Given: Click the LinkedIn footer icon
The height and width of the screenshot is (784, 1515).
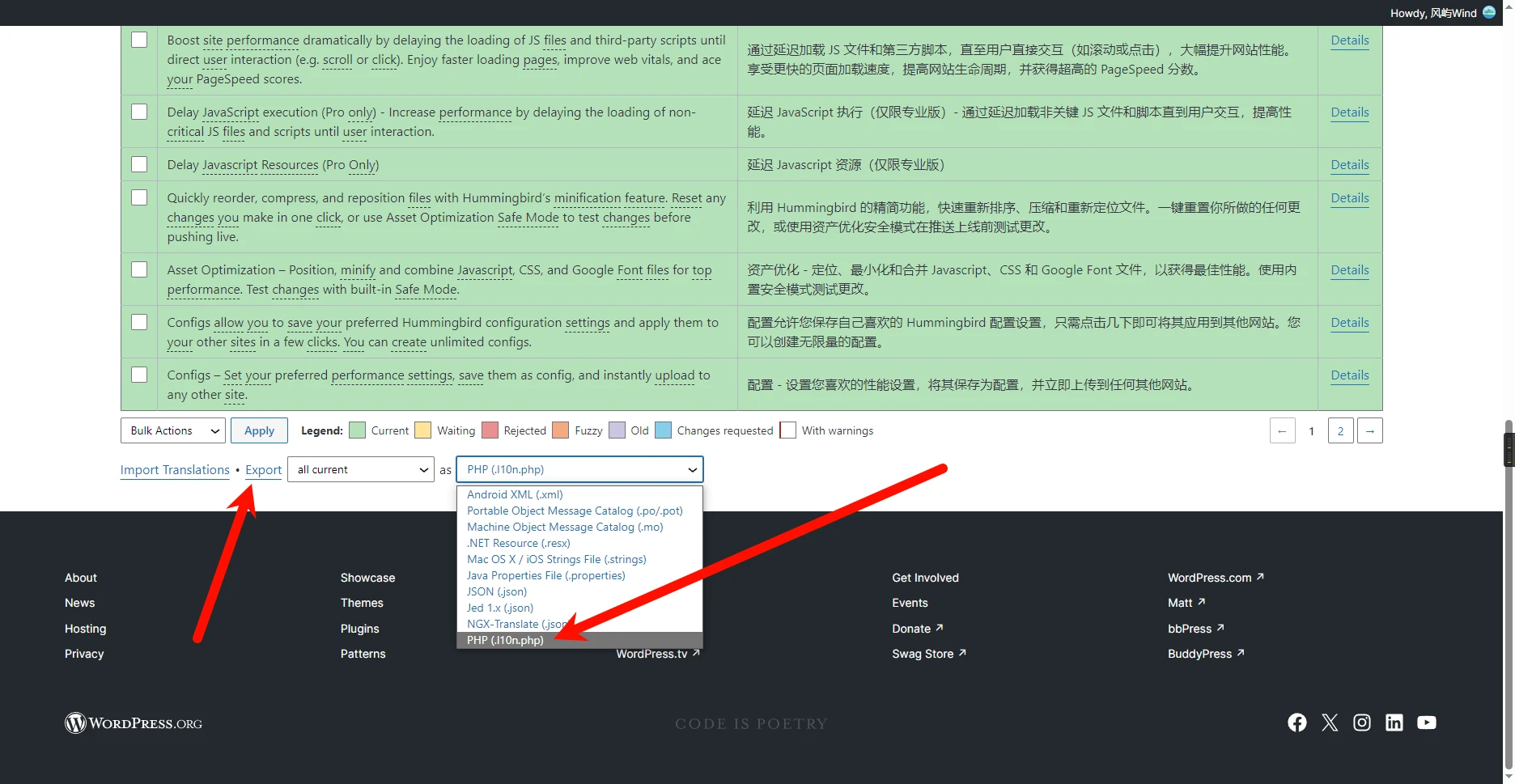Looking at the screenshot, I should [x=1394, y=723].
